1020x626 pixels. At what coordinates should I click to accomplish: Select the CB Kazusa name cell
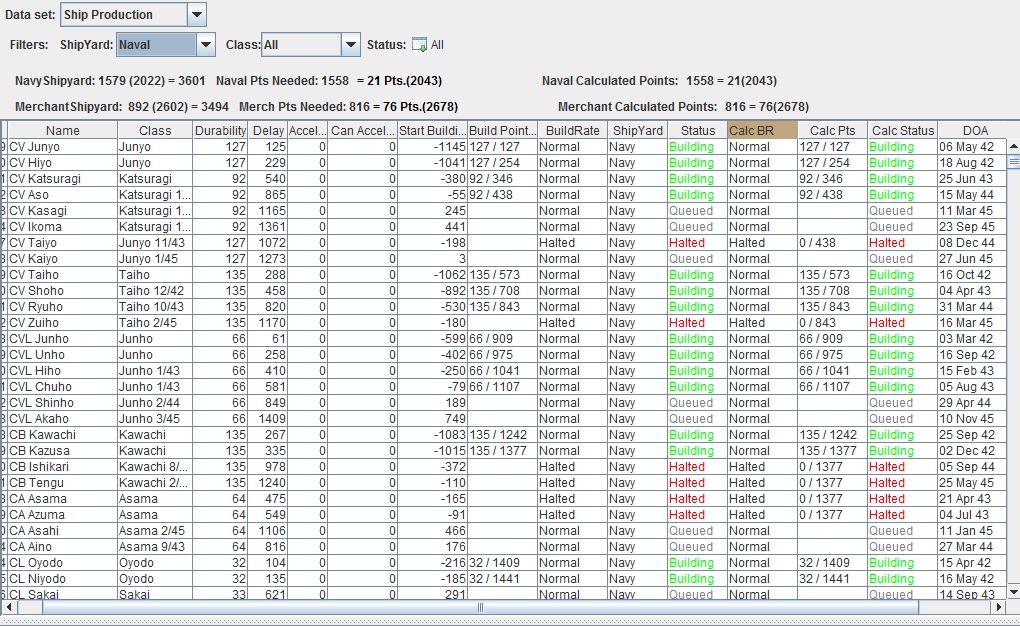tap(62, 451)
